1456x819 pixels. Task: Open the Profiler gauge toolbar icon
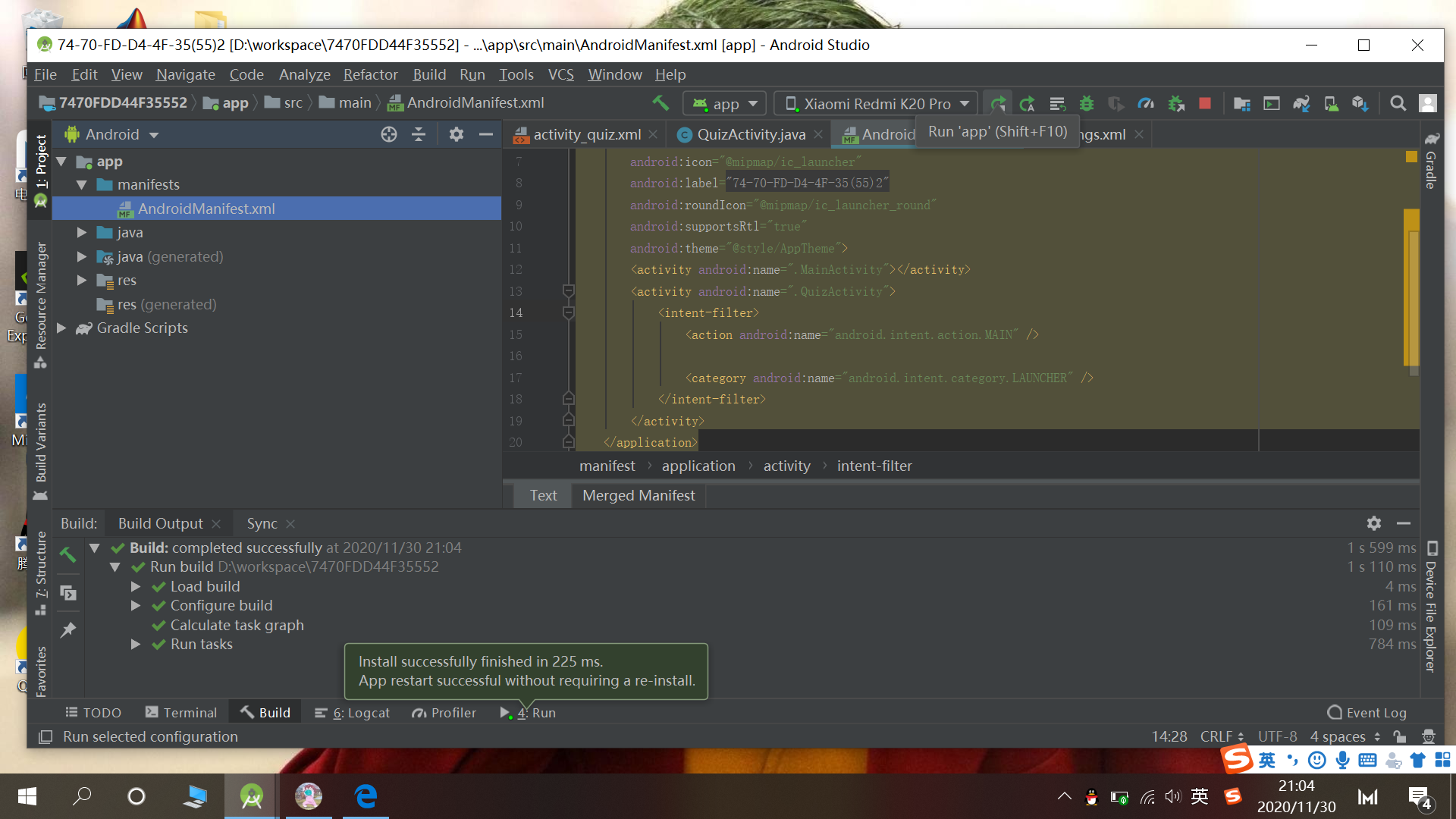[1146, 104]
